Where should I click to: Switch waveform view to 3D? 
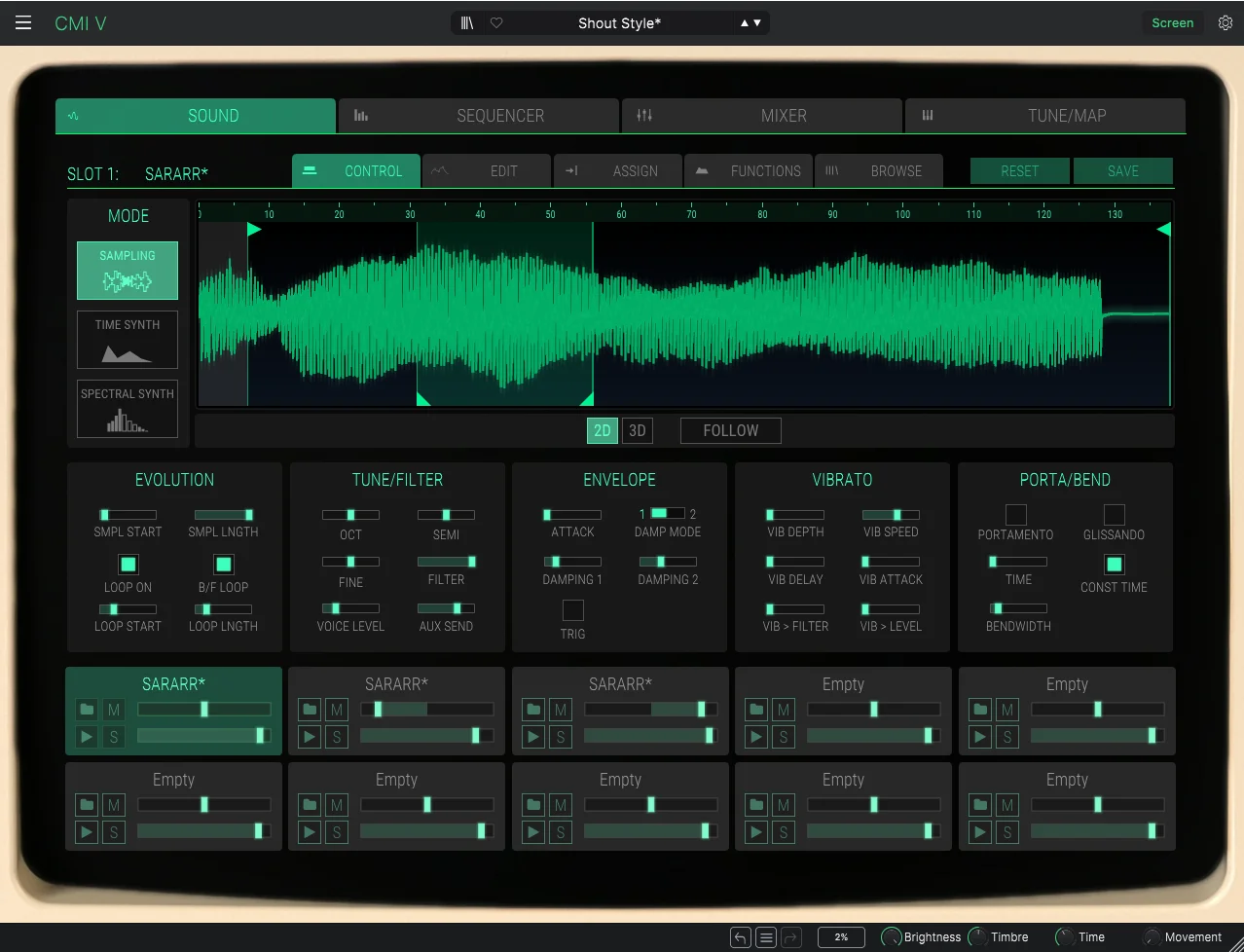tap(638, 430)
